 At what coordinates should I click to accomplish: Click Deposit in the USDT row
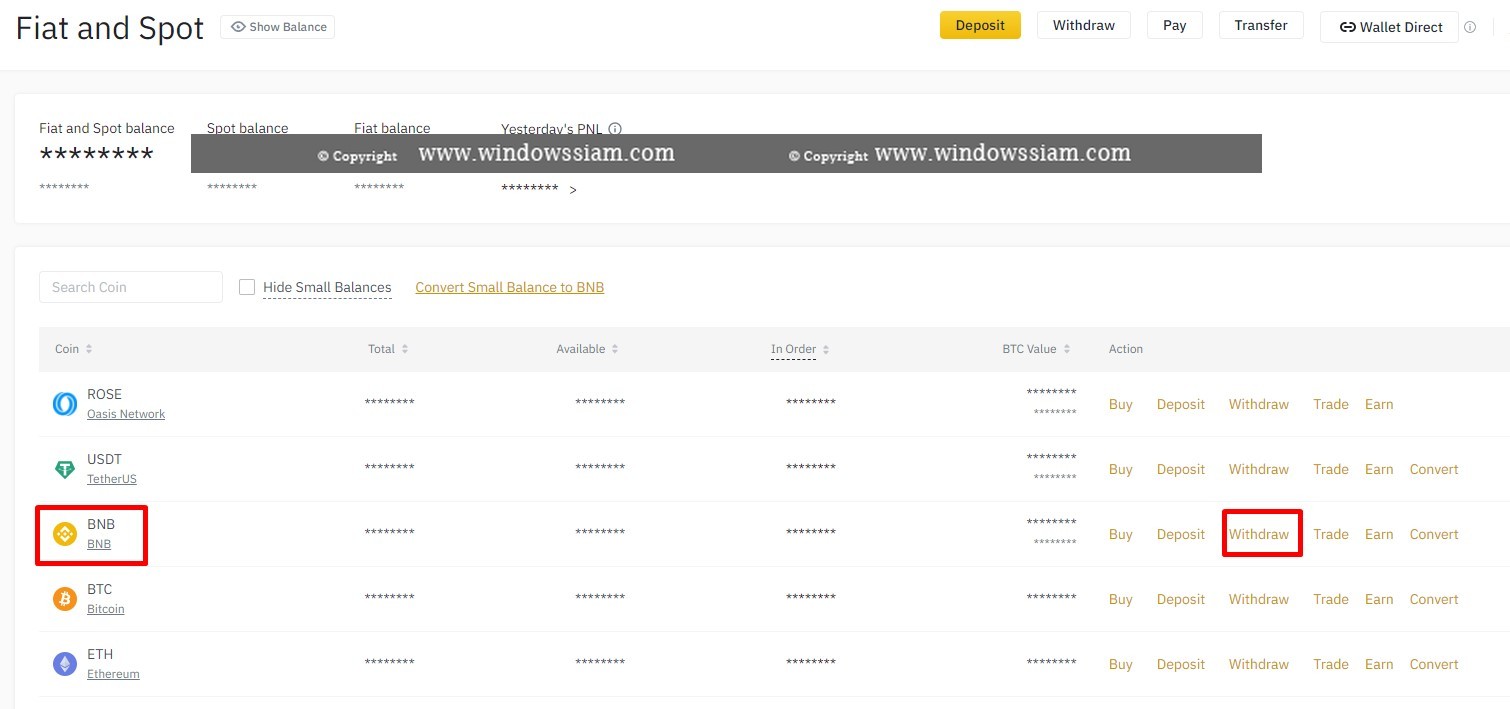pos(1181,469)
